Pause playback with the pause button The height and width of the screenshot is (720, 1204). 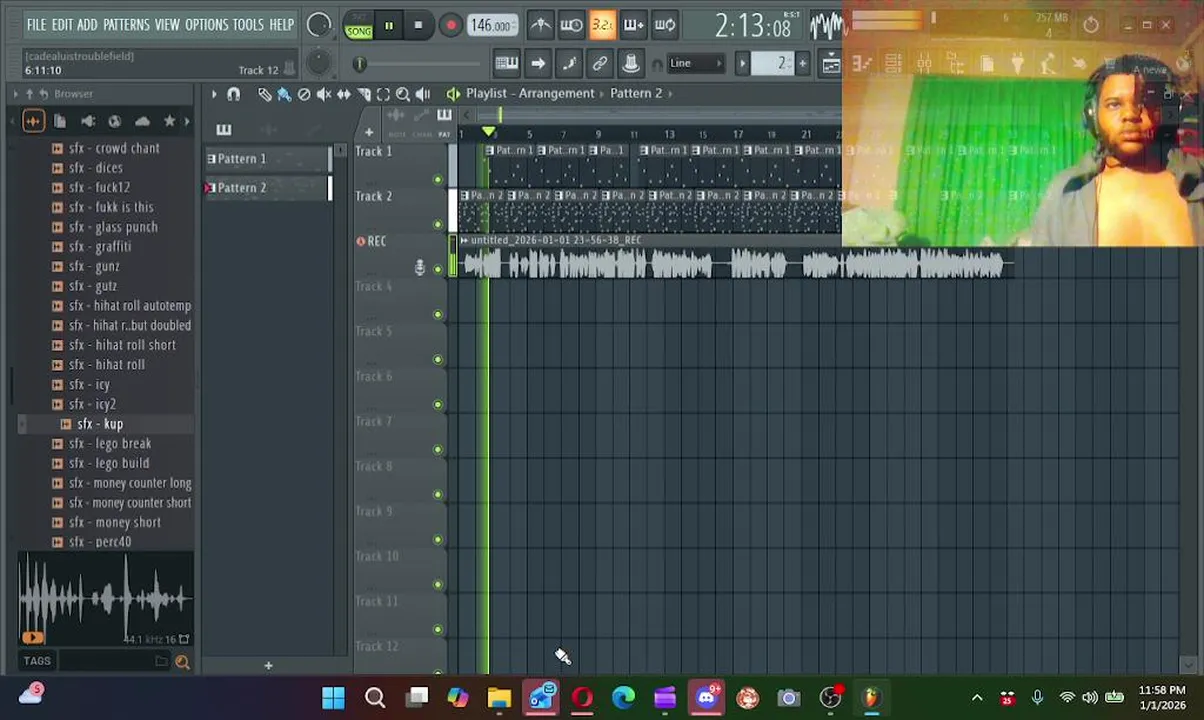click(388, 25)
